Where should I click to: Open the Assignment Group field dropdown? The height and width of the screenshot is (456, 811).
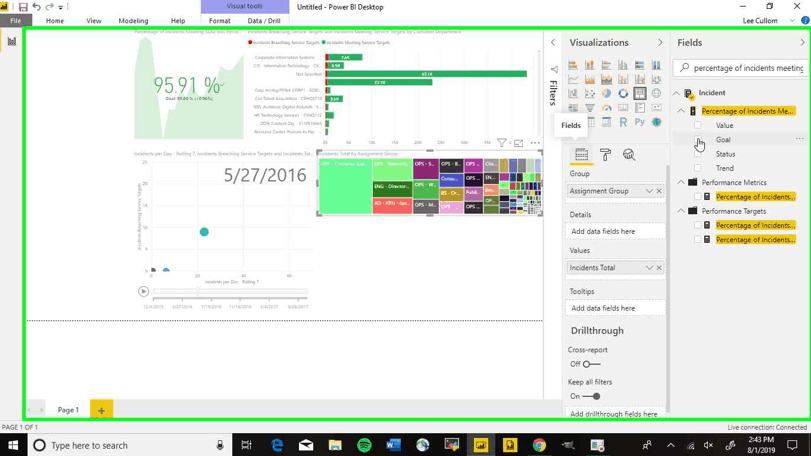[649, 191]
